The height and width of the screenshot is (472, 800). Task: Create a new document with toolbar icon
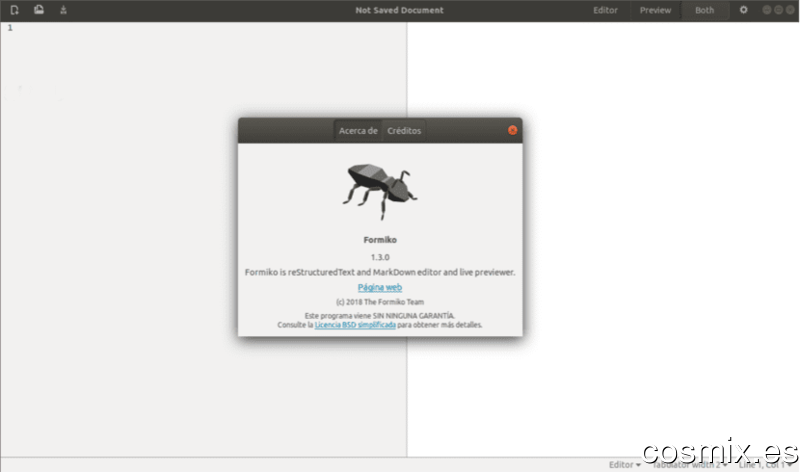(x=14, y=10)
